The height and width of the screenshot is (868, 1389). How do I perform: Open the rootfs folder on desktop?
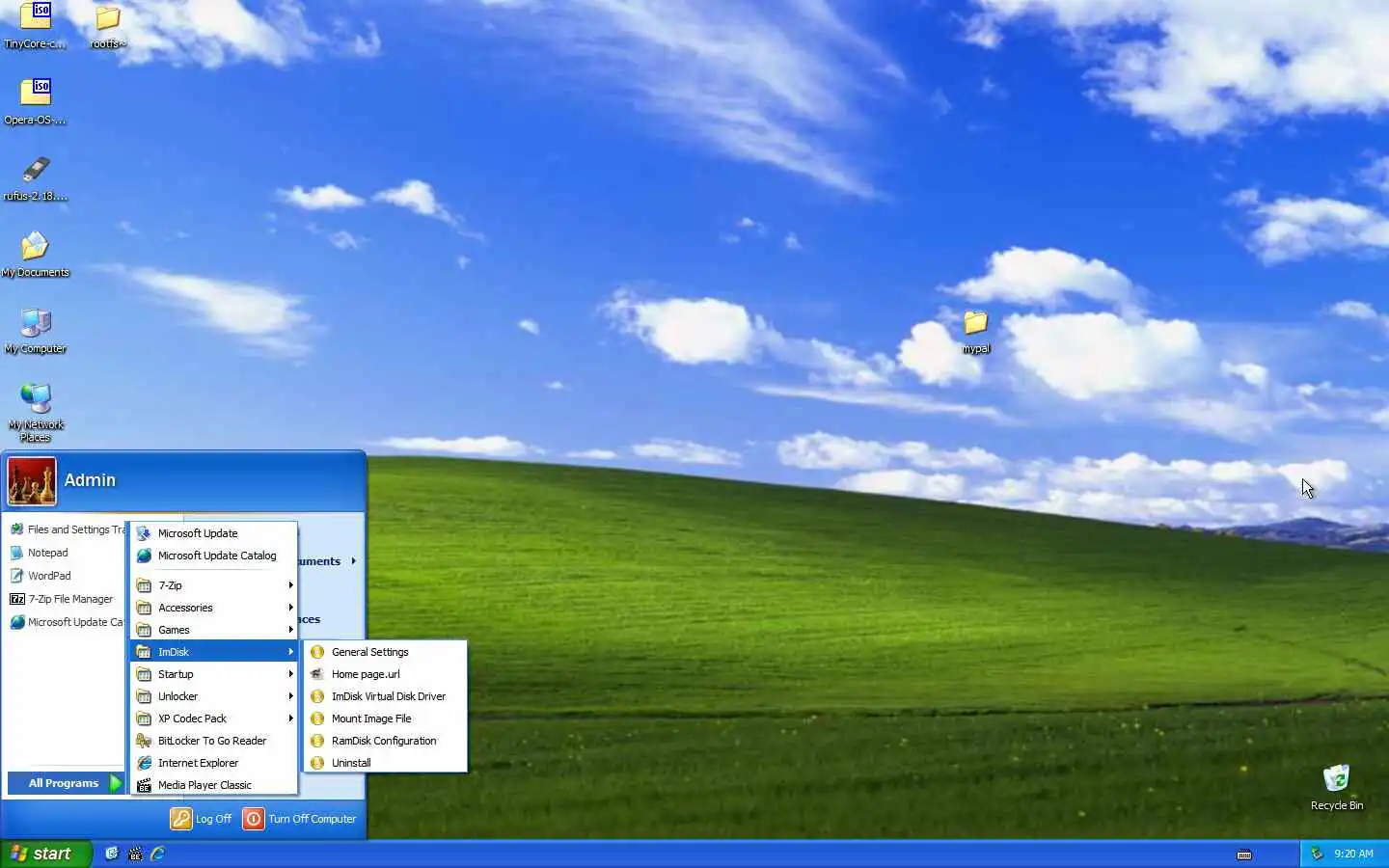click(108, 26)
